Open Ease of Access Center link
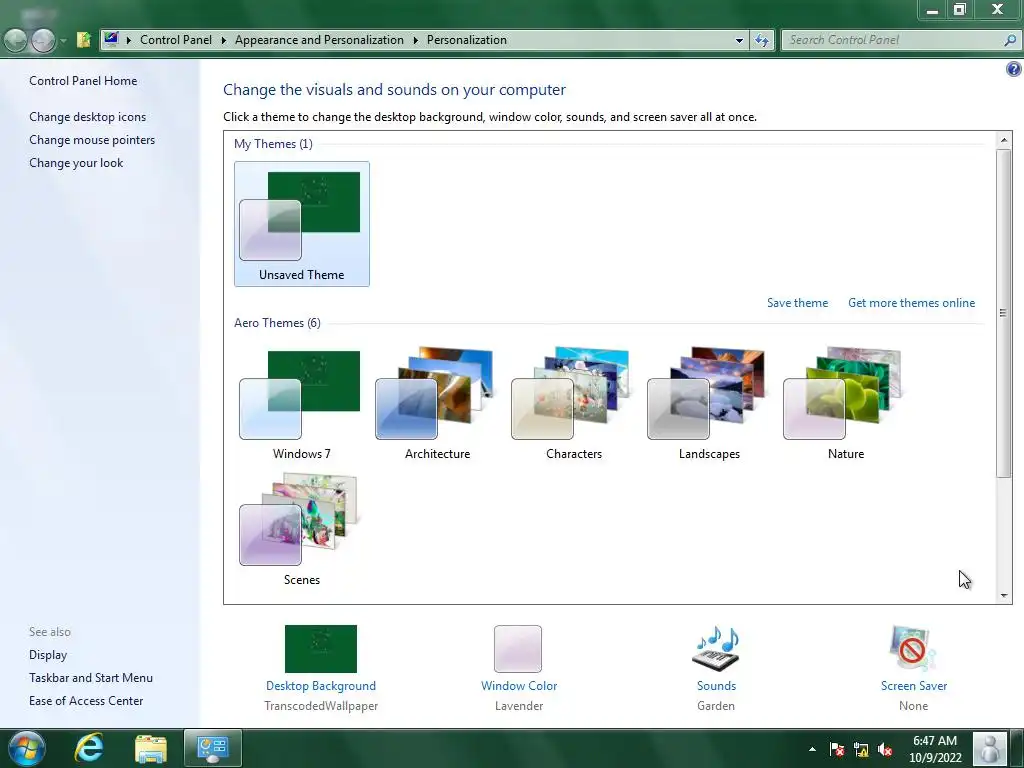The image size is (1024, 768). (86, 700)
